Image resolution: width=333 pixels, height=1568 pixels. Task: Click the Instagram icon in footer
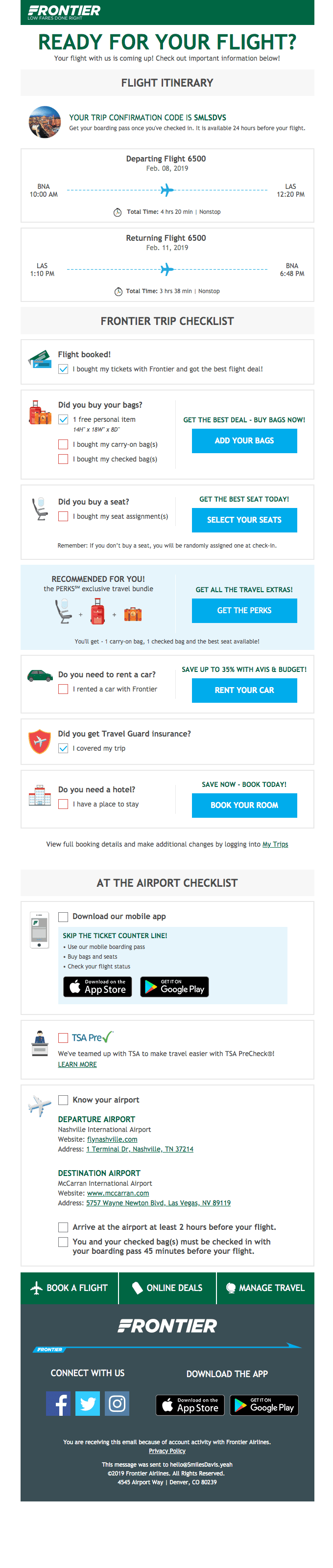(117, 1403)
